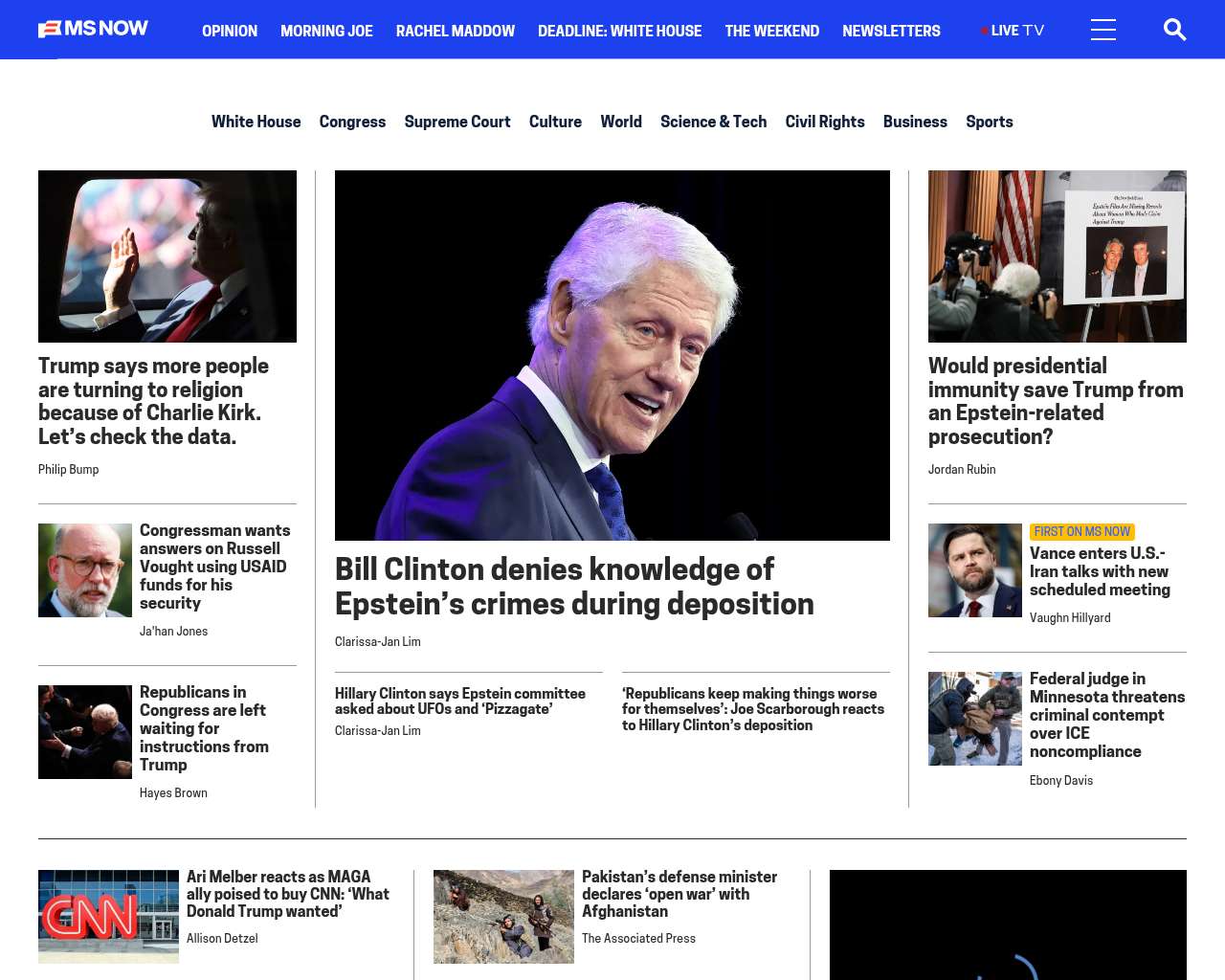Open the Civil Rights topic
This screenshot has width=1225, height=980.
[824, 122]
